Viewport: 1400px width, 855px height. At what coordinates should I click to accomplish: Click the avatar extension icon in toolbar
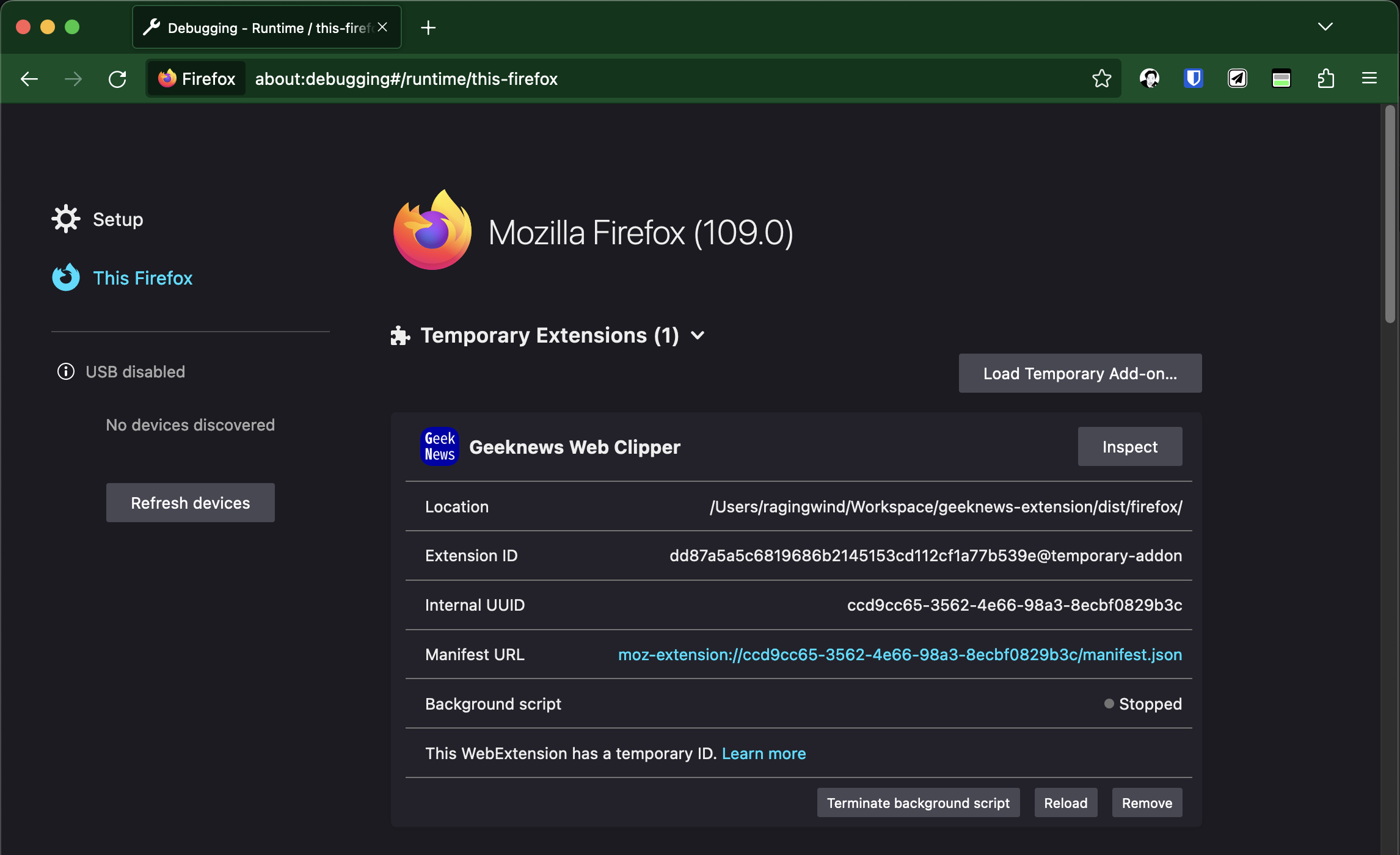tap(1149, 79)
